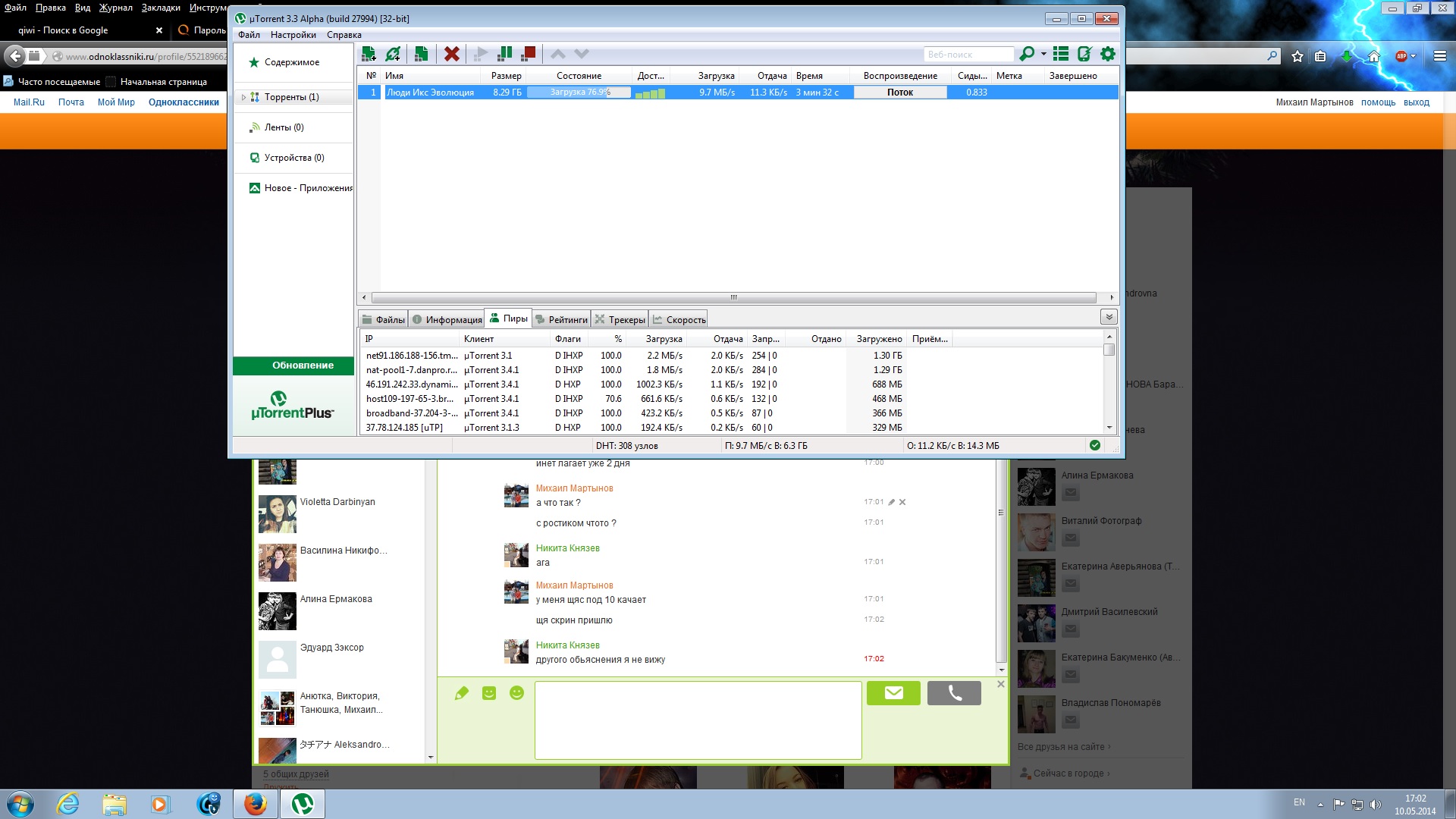Switch to the Файлы tab

pos(384,320)
